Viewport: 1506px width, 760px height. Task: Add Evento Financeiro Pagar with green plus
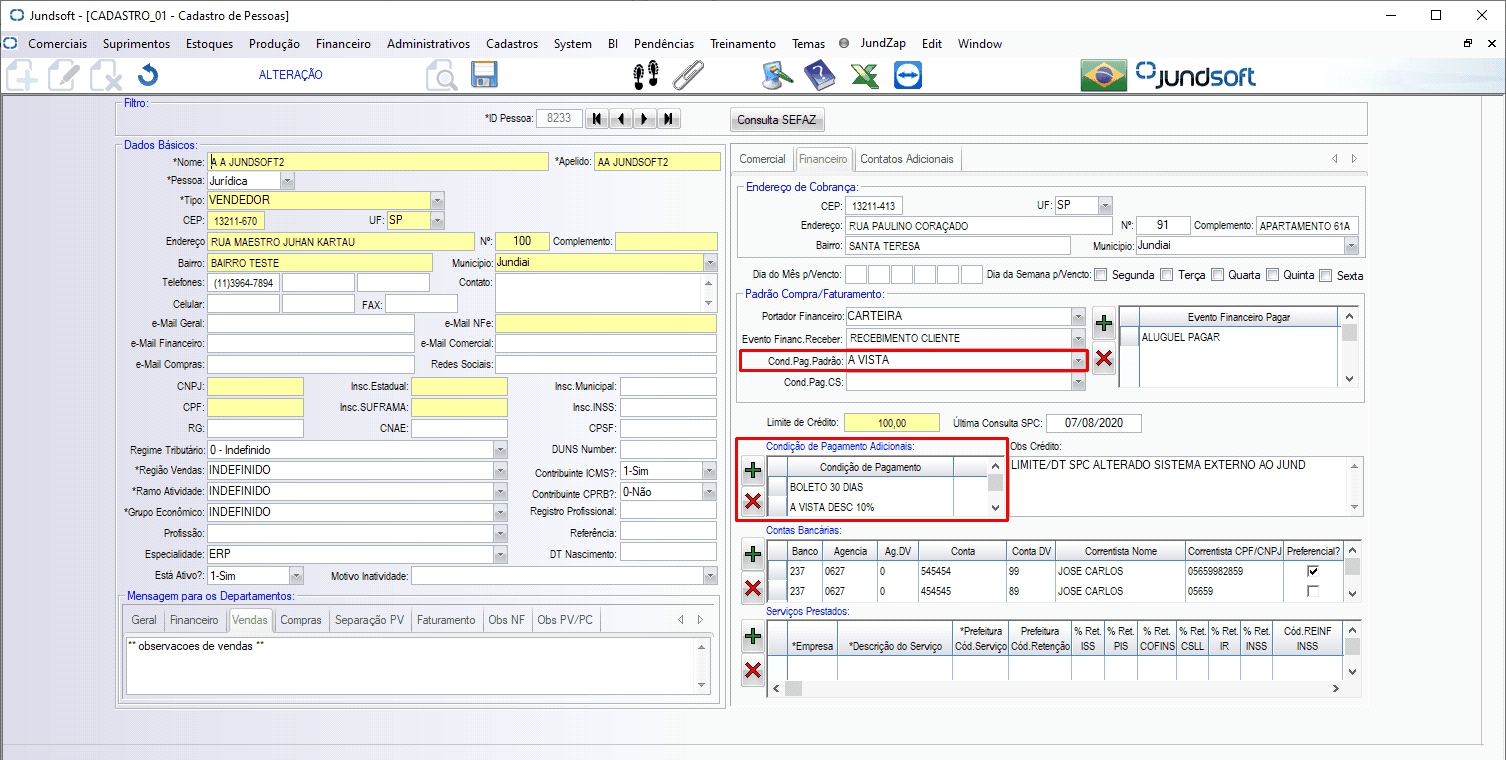[1104, 323]
